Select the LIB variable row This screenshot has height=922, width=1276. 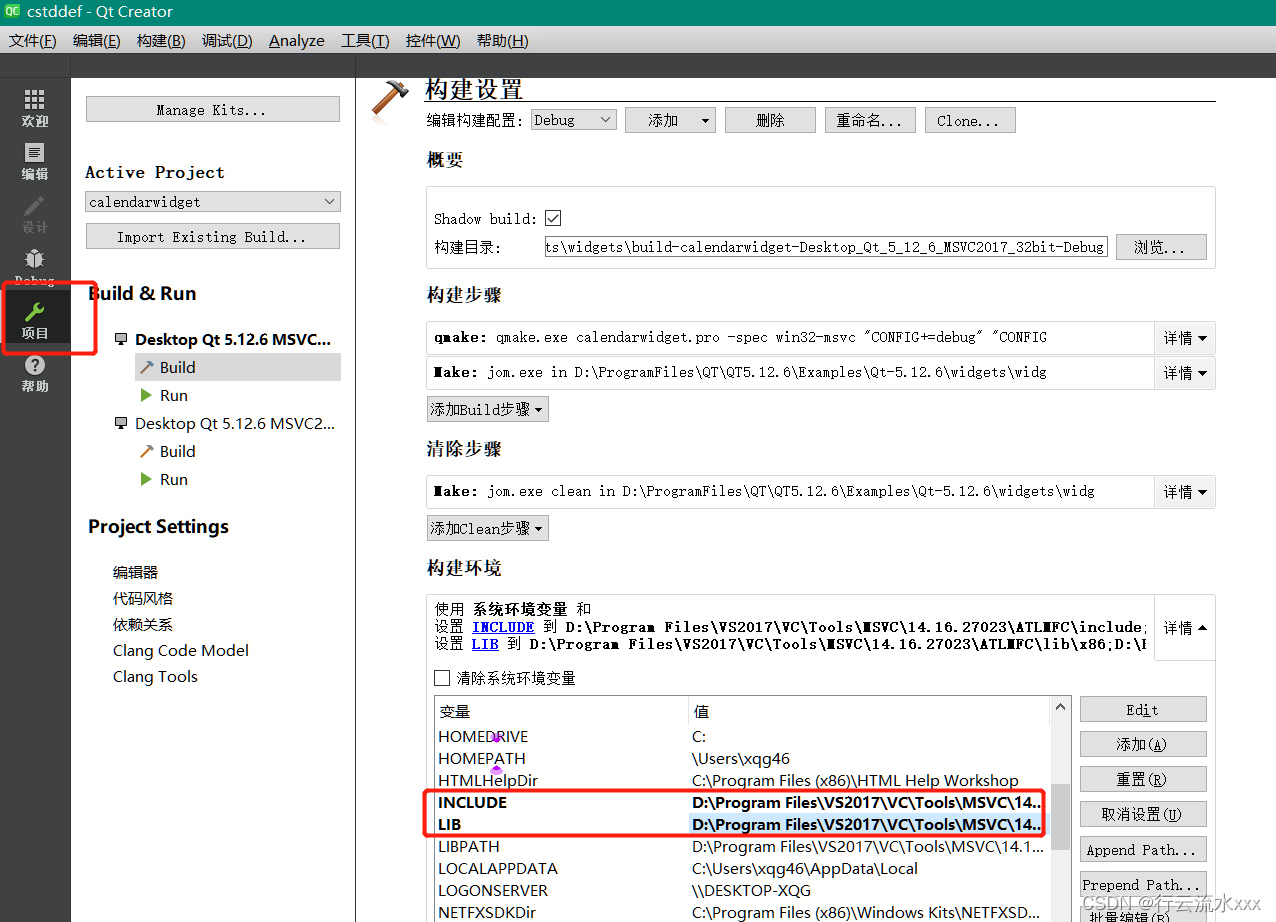[741, 824]
